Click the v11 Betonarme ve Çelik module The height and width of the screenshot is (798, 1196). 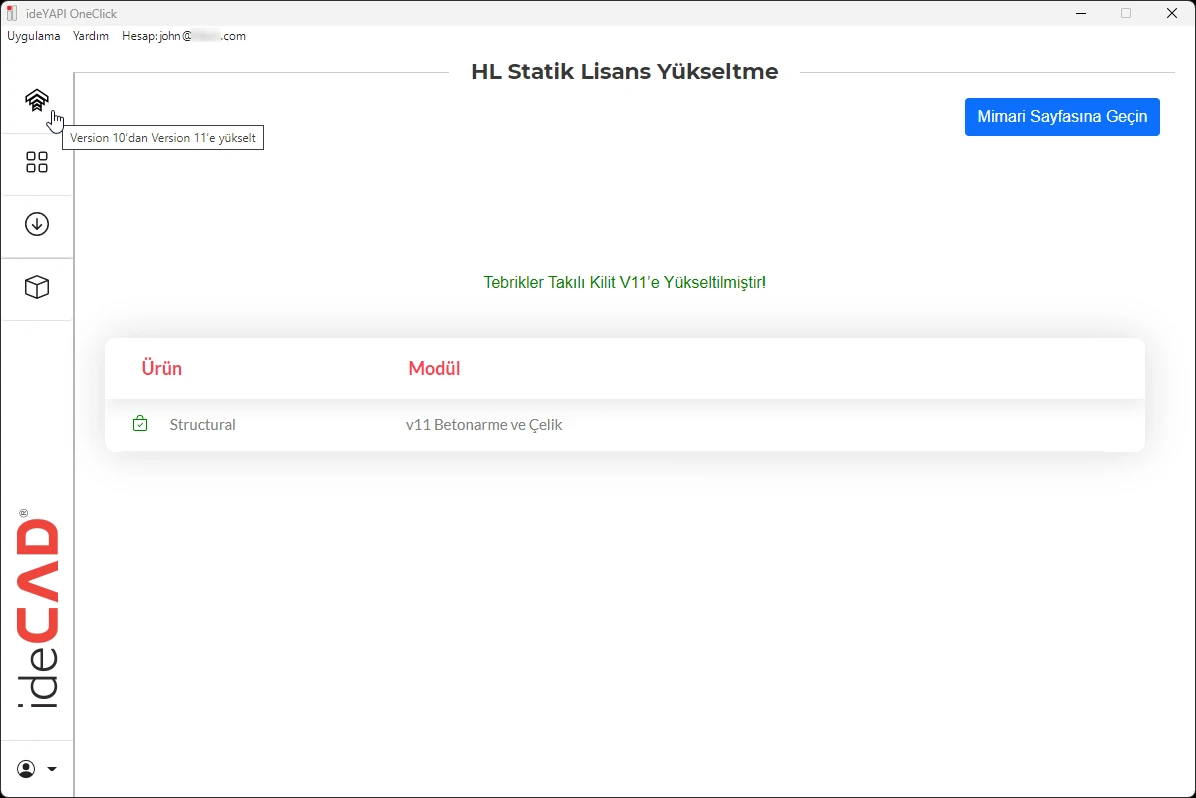484,425
